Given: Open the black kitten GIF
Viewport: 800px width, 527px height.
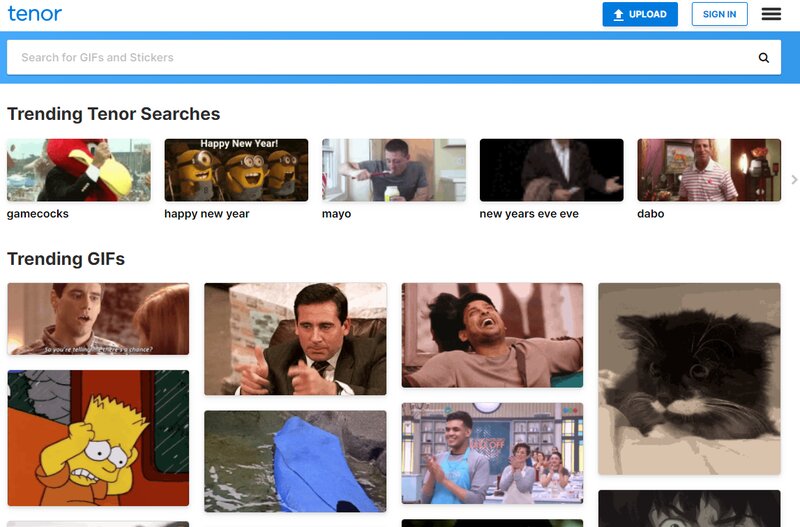Looking at the screenshot, I should coord(689,379).
